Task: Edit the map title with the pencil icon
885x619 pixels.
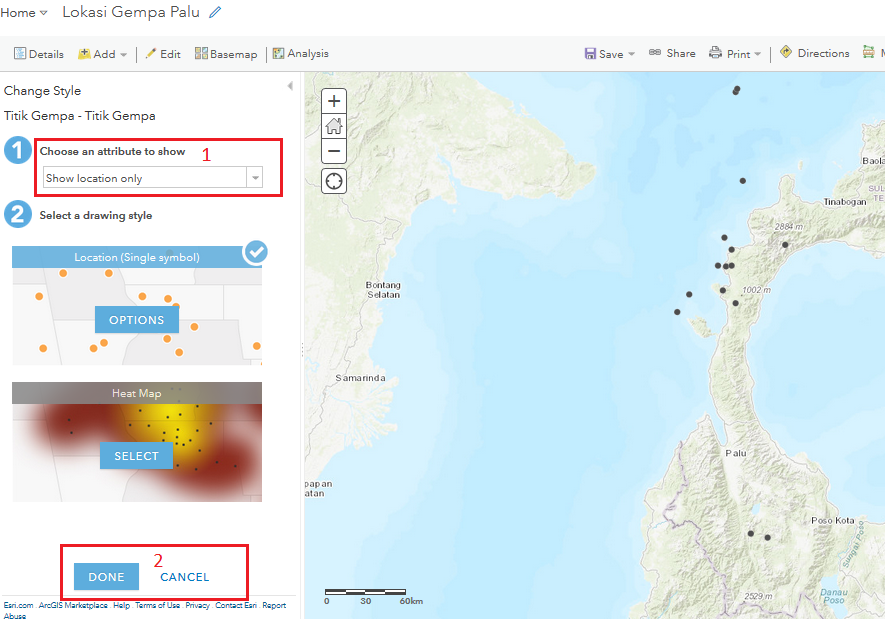Action: (215, 12)
